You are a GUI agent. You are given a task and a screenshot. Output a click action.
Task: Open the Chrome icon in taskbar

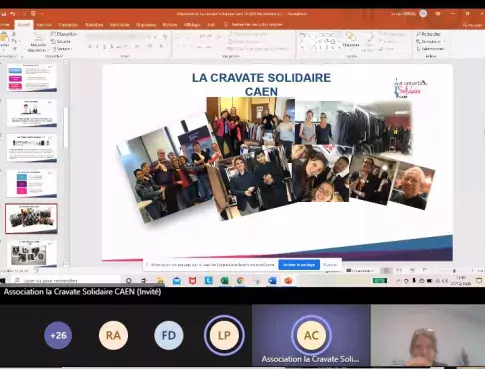240,281
